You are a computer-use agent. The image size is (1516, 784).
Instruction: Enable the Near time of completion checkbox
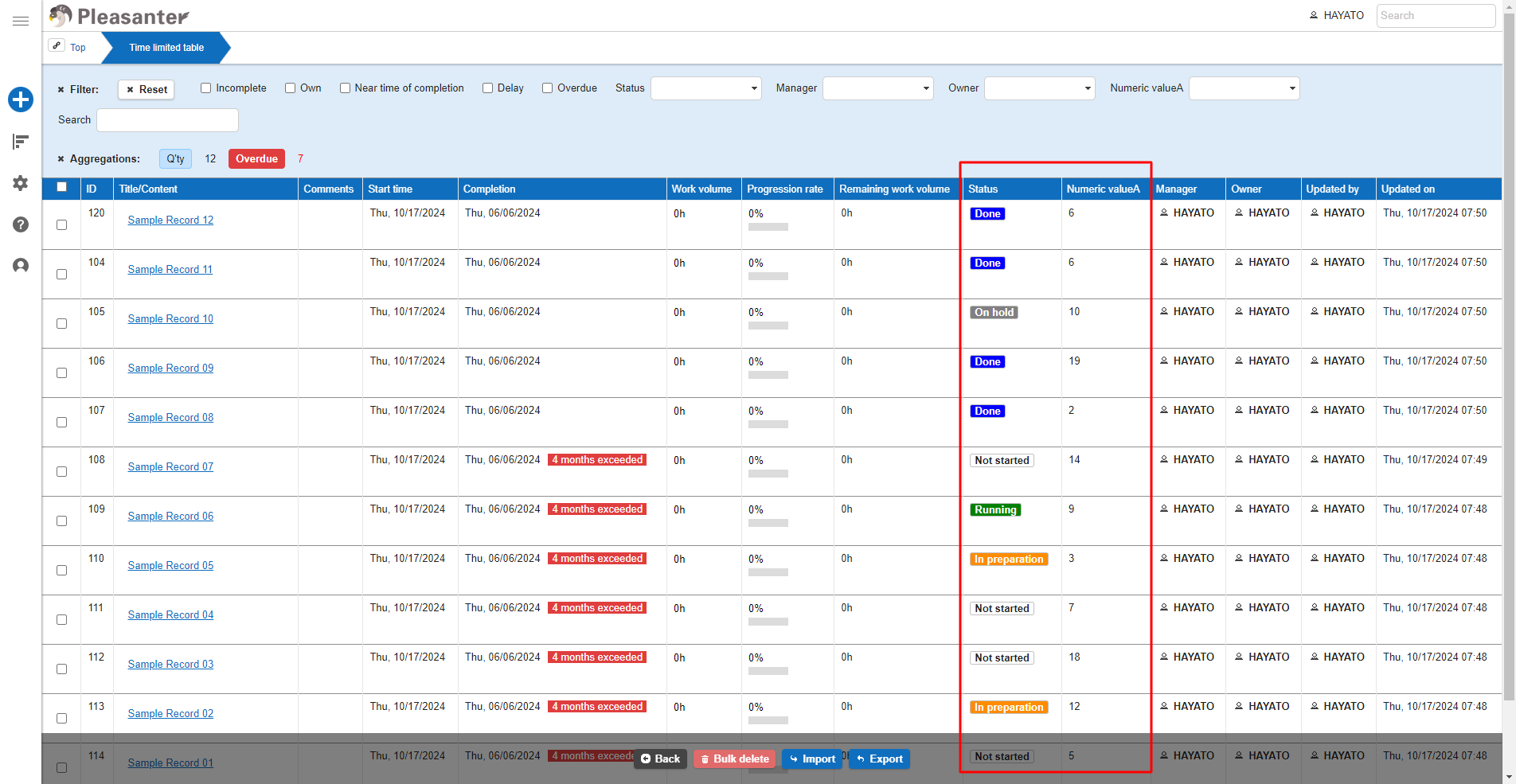(x=345, y=88)
